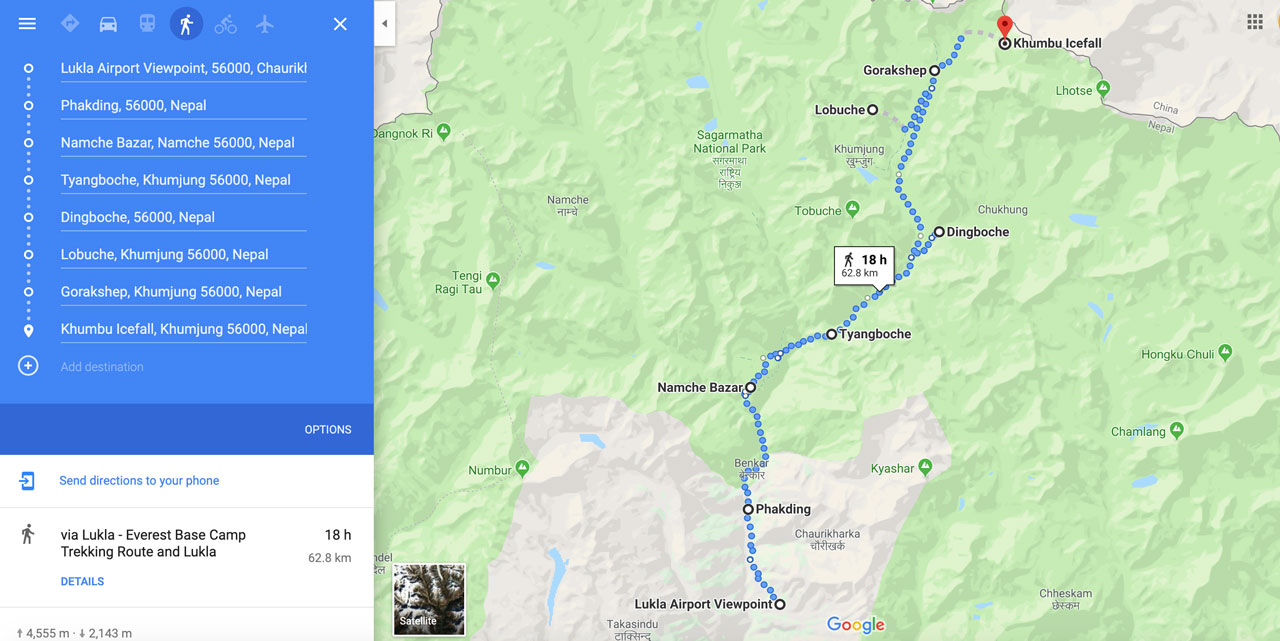The width and height of the screenshot is (1280, 641).
Task: Select the cycling travel mode icon
Action: 226,24
